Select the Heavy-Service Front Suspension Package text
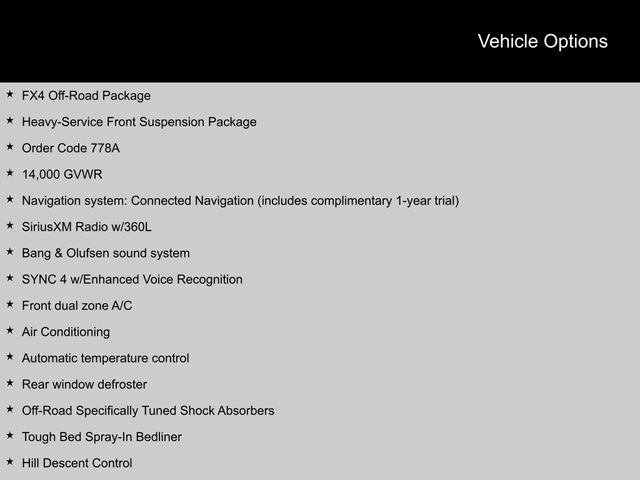 click(139, 122)
